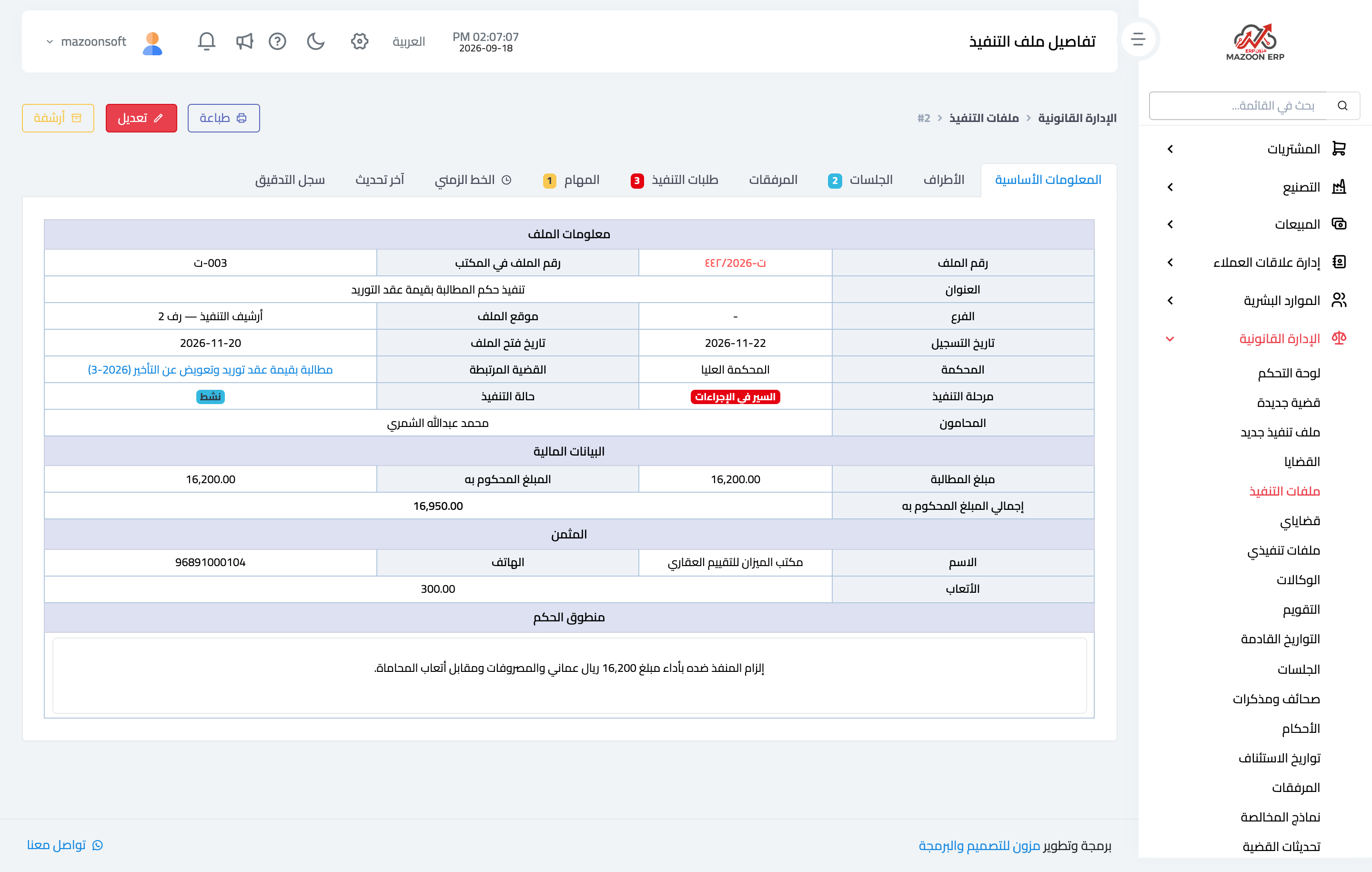This screenshot has width=1372, height=872.
Task: Click file number ت-٤٤٢/2026
Action: (x=735, y=264)
